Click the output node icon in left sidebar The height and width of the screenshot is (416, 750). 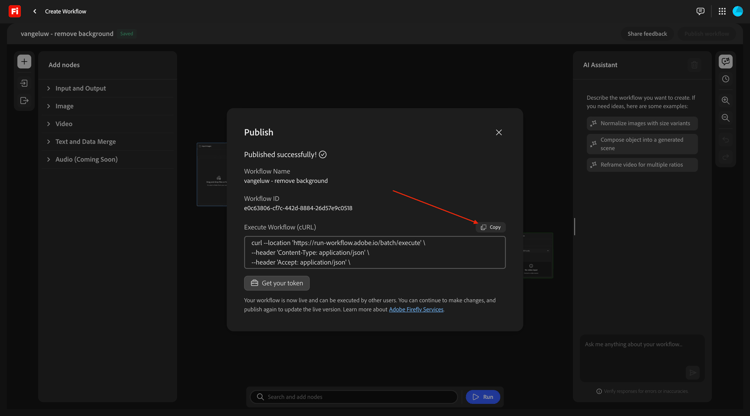[x=24, y=100]
